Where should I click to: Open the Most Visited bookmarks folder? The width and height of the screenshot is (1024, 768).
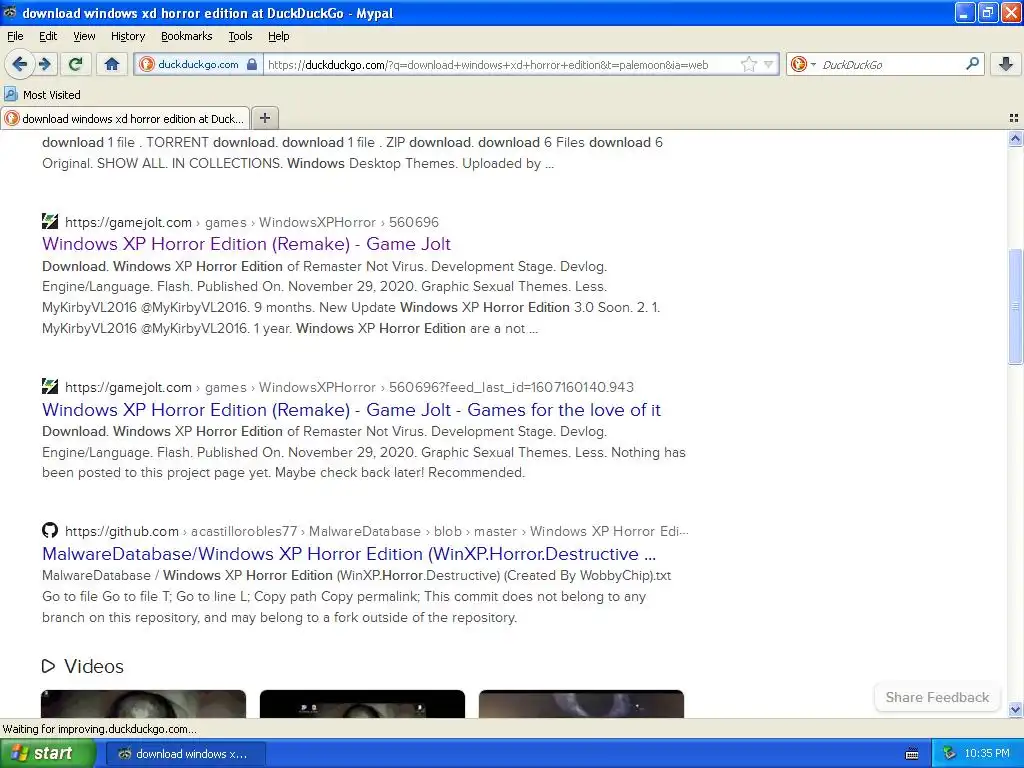pos(43,95)
